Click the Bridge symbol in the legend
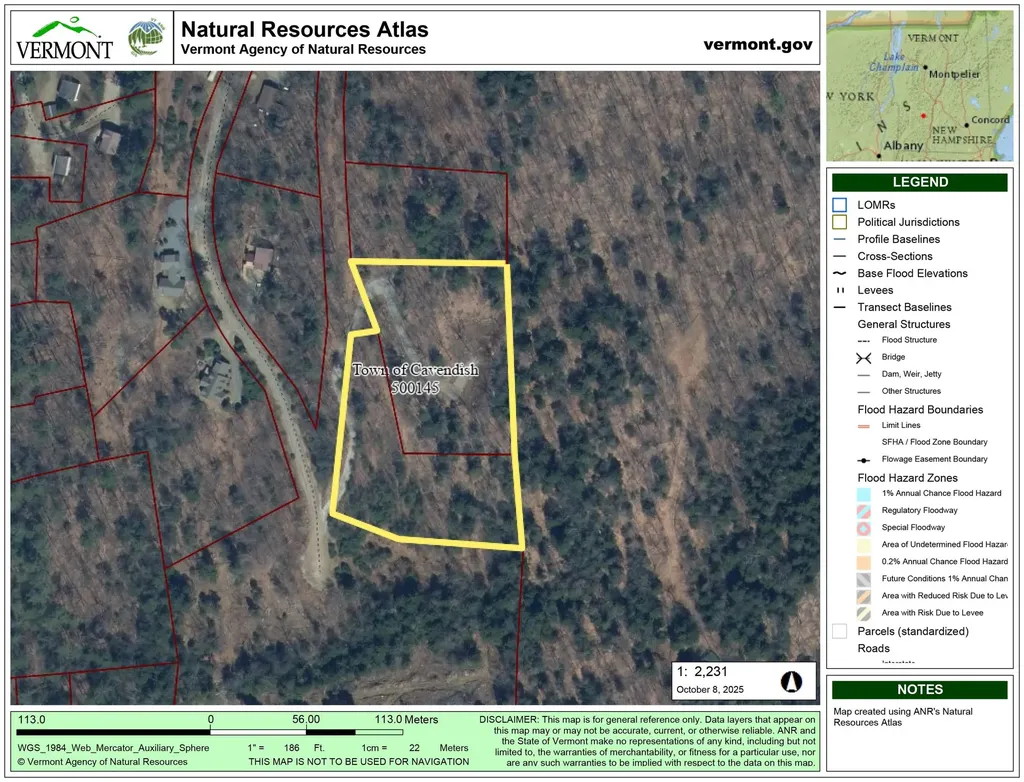Viewport: 1024px width, 782px height. [863, 357]
